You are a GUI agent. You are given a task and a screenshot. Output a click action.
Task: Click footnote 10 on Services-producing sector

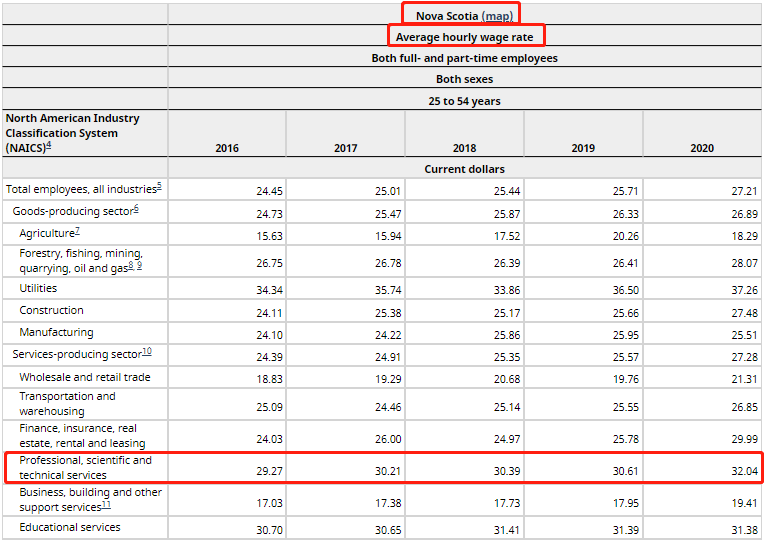click(146, 351)
